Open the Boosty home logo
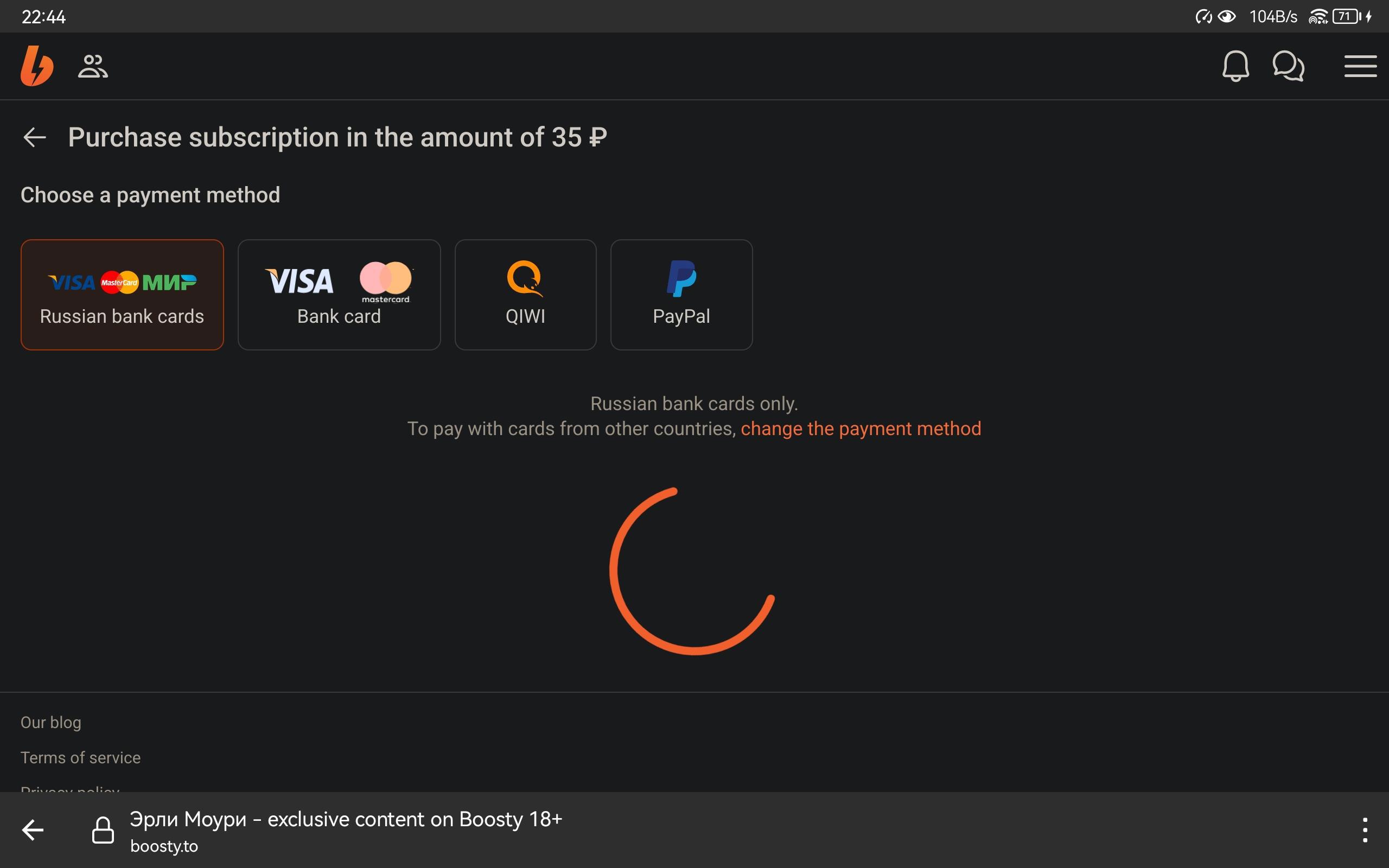 [37, 66]
